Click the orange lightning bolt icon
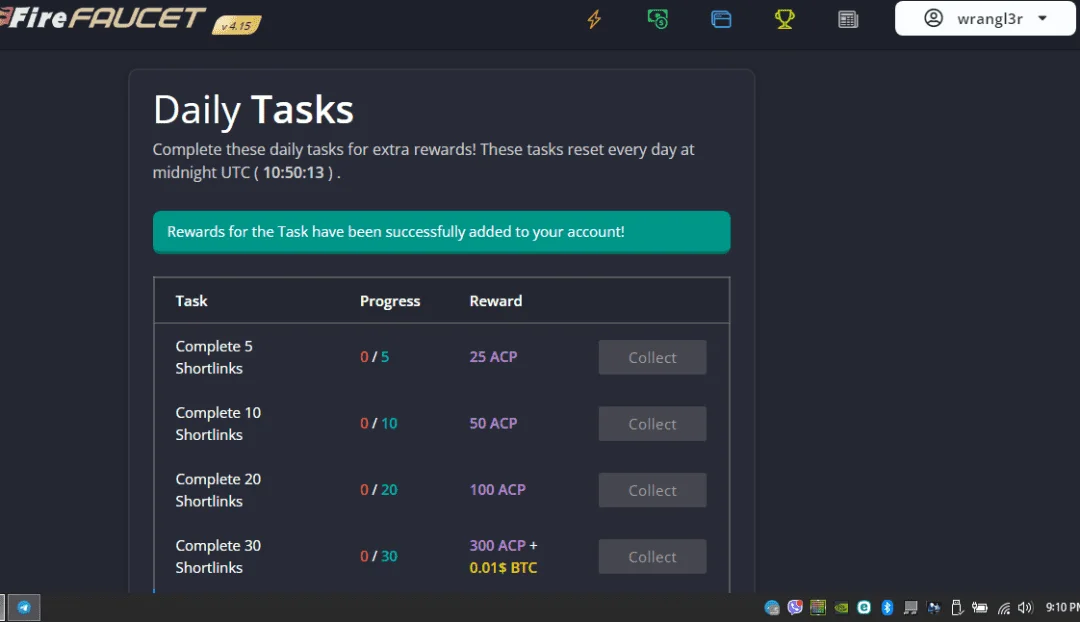The width and height of the screenshot is (1080, 622). [594, 19]
